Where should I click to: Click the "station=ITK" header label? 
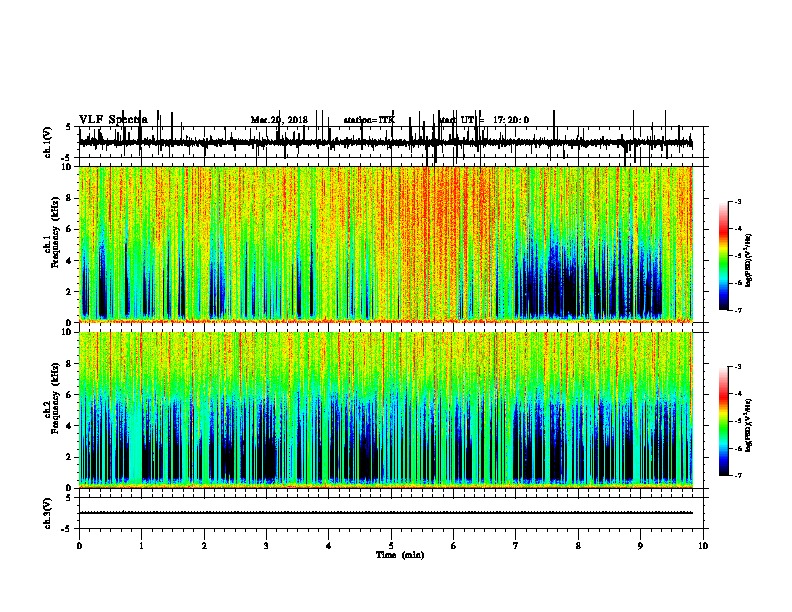[x=369, y=120]
